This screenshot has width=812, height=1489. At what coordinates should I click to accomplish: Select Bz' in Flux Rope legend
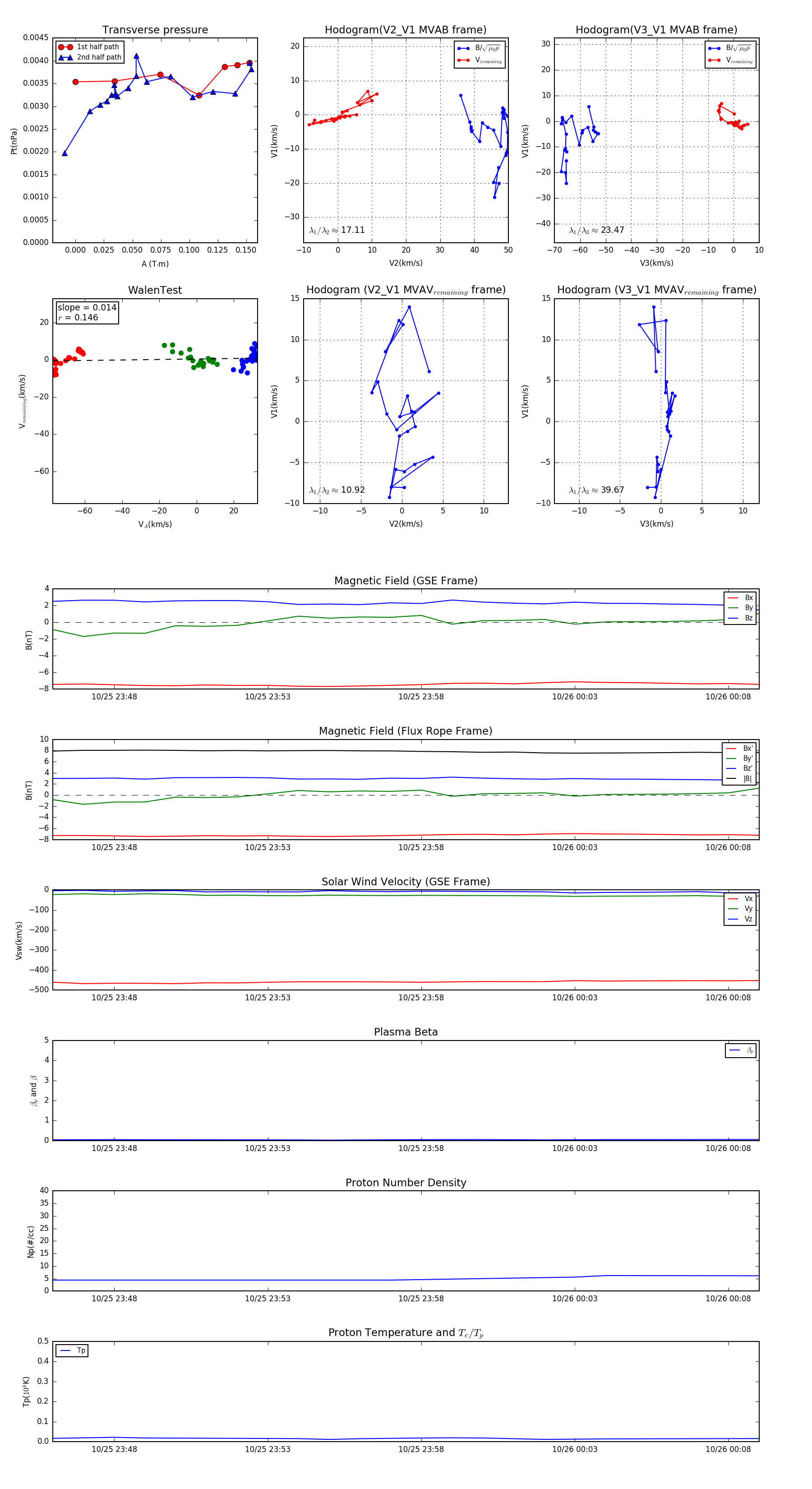pyautogui.click(x=740, y=768)
